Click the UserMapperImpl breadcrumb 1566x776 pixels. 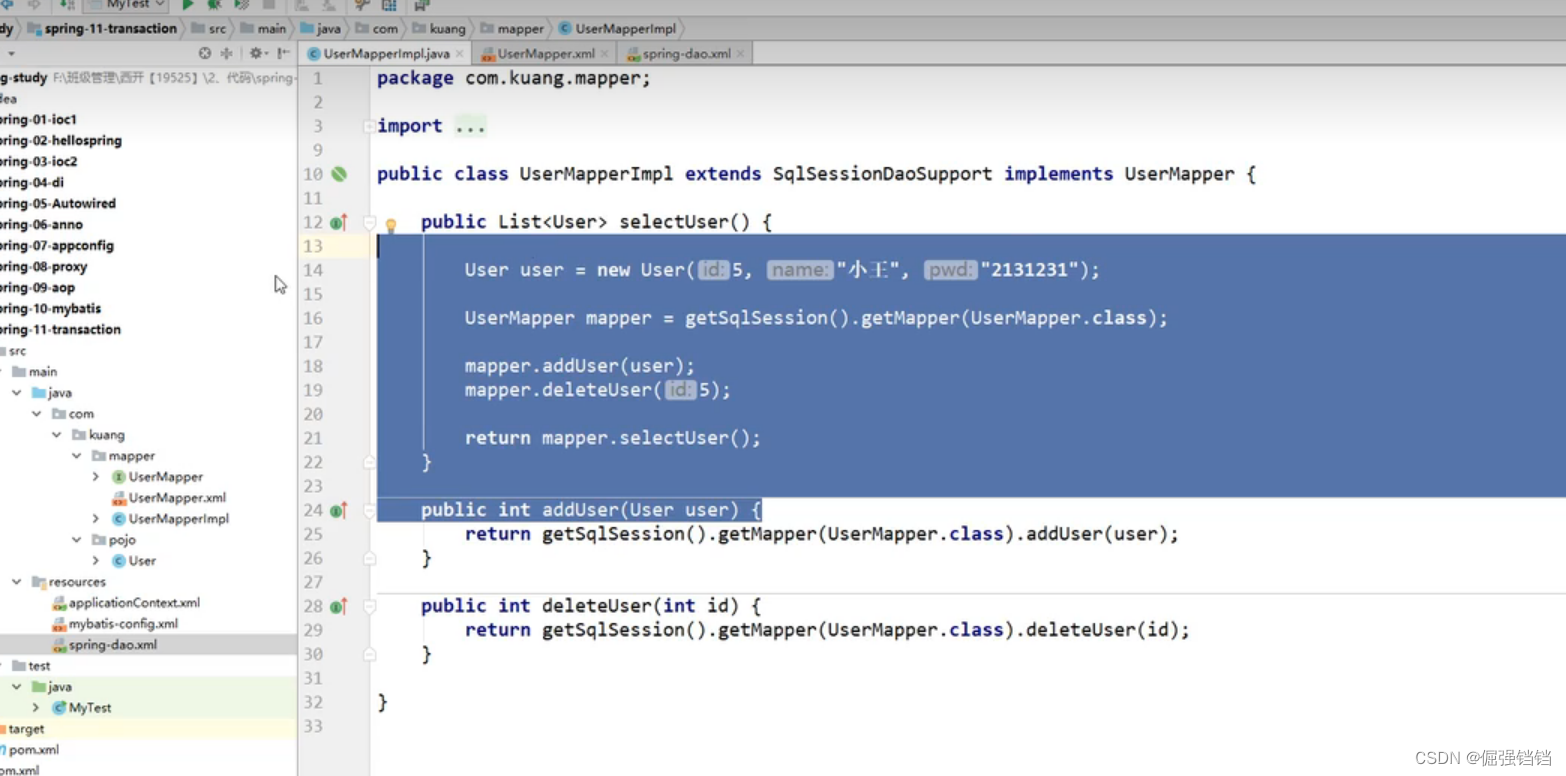coord(617,29)
